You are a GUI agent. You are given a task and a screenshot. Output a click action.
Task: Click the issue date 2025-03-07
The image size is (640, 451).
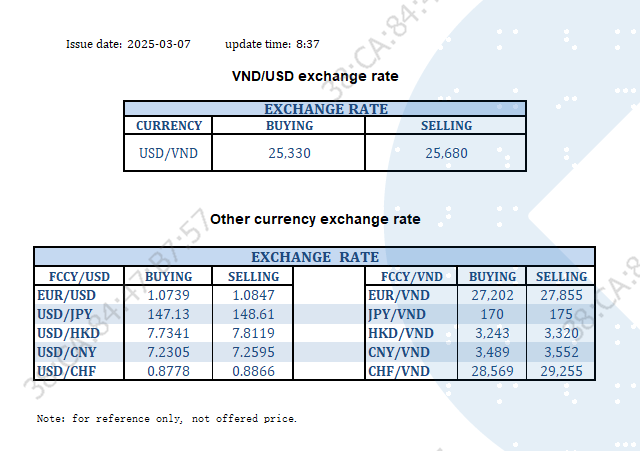tap(158, 44)
